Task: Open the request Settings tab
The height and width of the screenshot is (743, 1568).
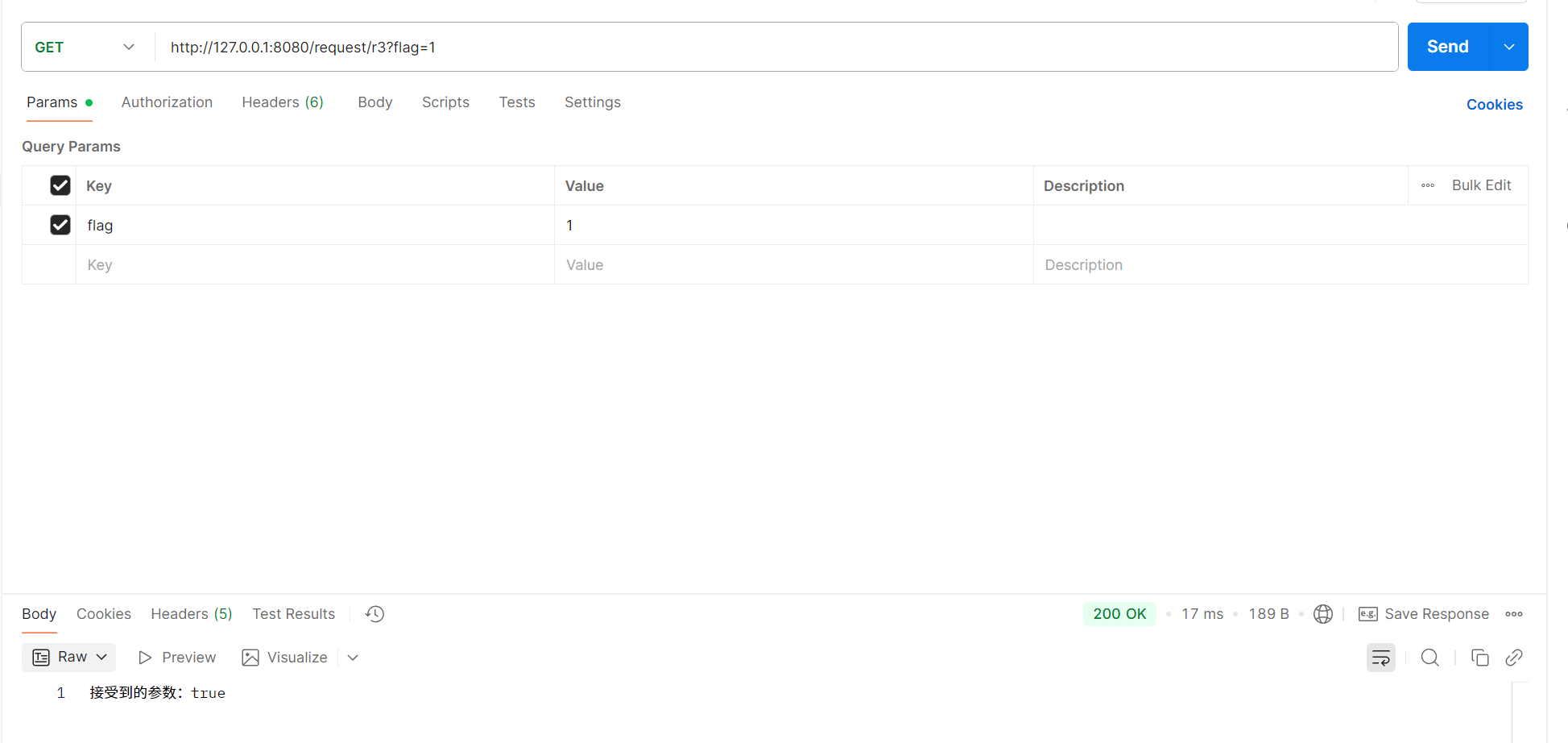Action: 593,102
